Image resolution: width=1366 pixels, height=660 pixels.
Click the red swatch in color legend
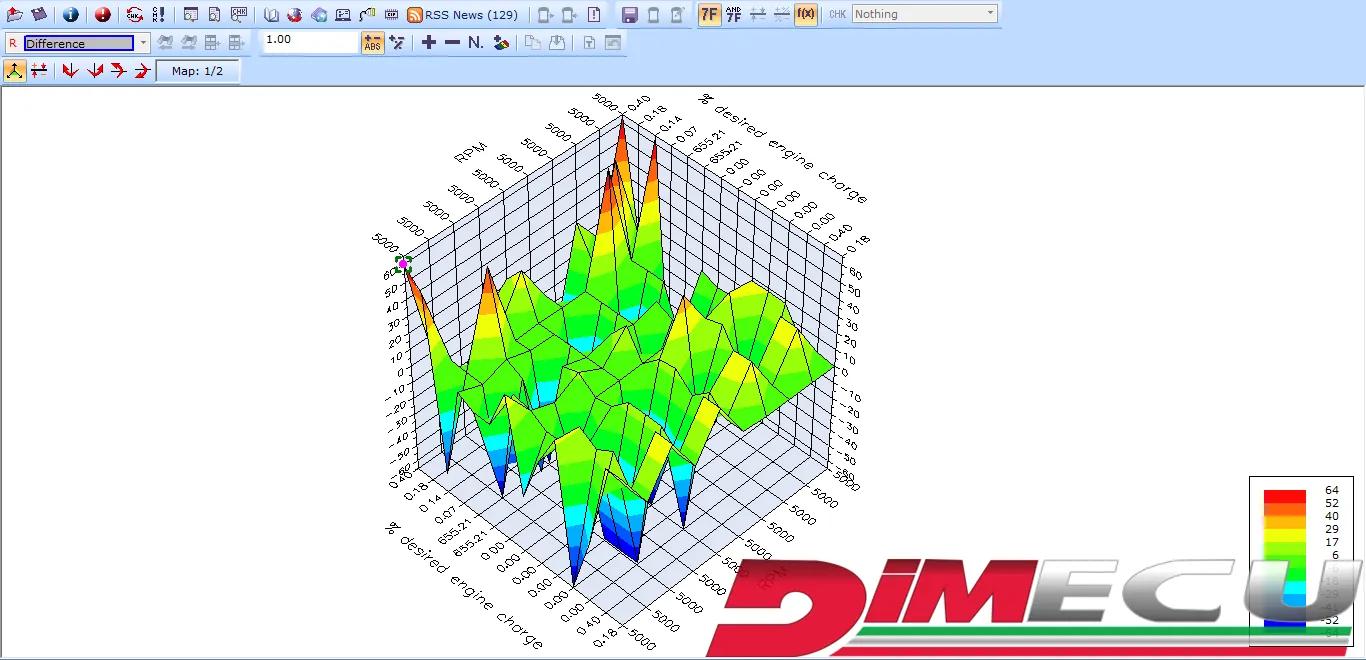pos(1284,497)
